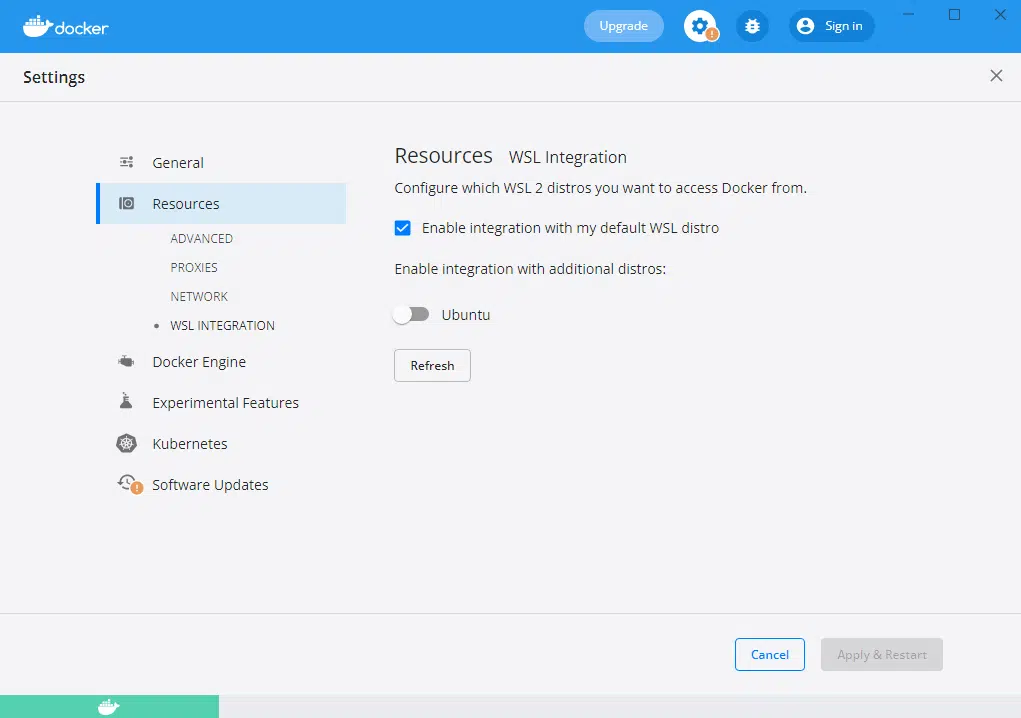Image resolution: width=1021 pixels, height=718 pixels.
Task: Click the Apply & Restart button
Action: [x=882, y=655]
